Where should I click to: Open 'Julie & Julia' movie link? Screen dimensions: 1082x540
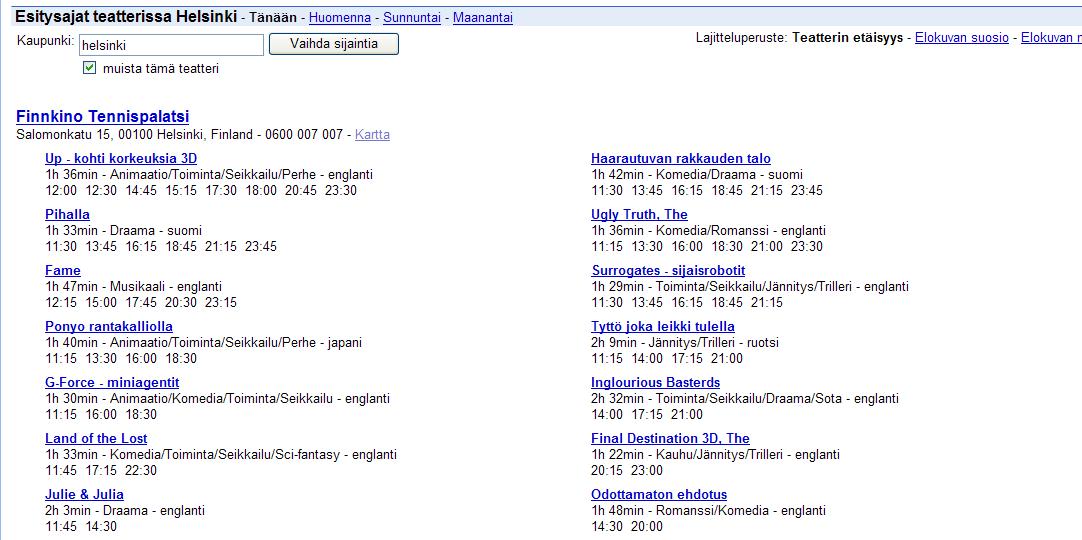(84, 494)
